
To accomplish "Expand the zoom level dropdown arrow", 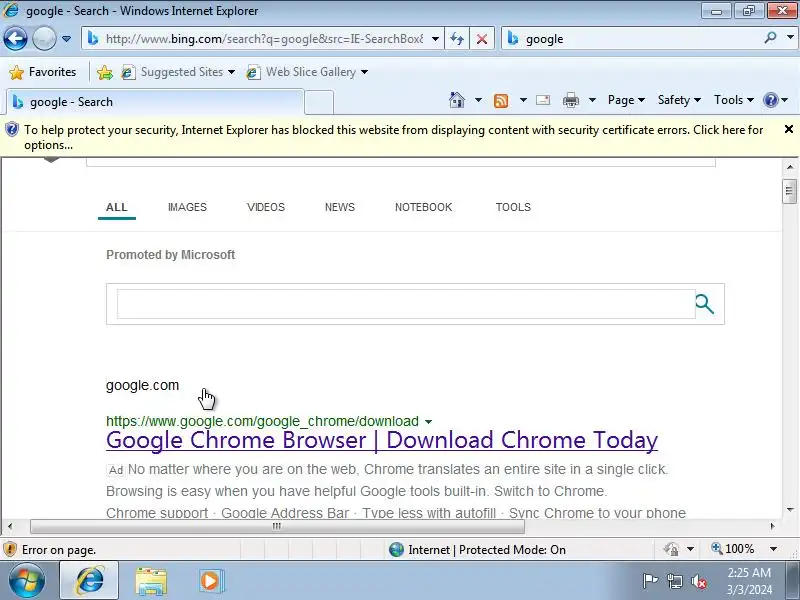I will (773, 549).
